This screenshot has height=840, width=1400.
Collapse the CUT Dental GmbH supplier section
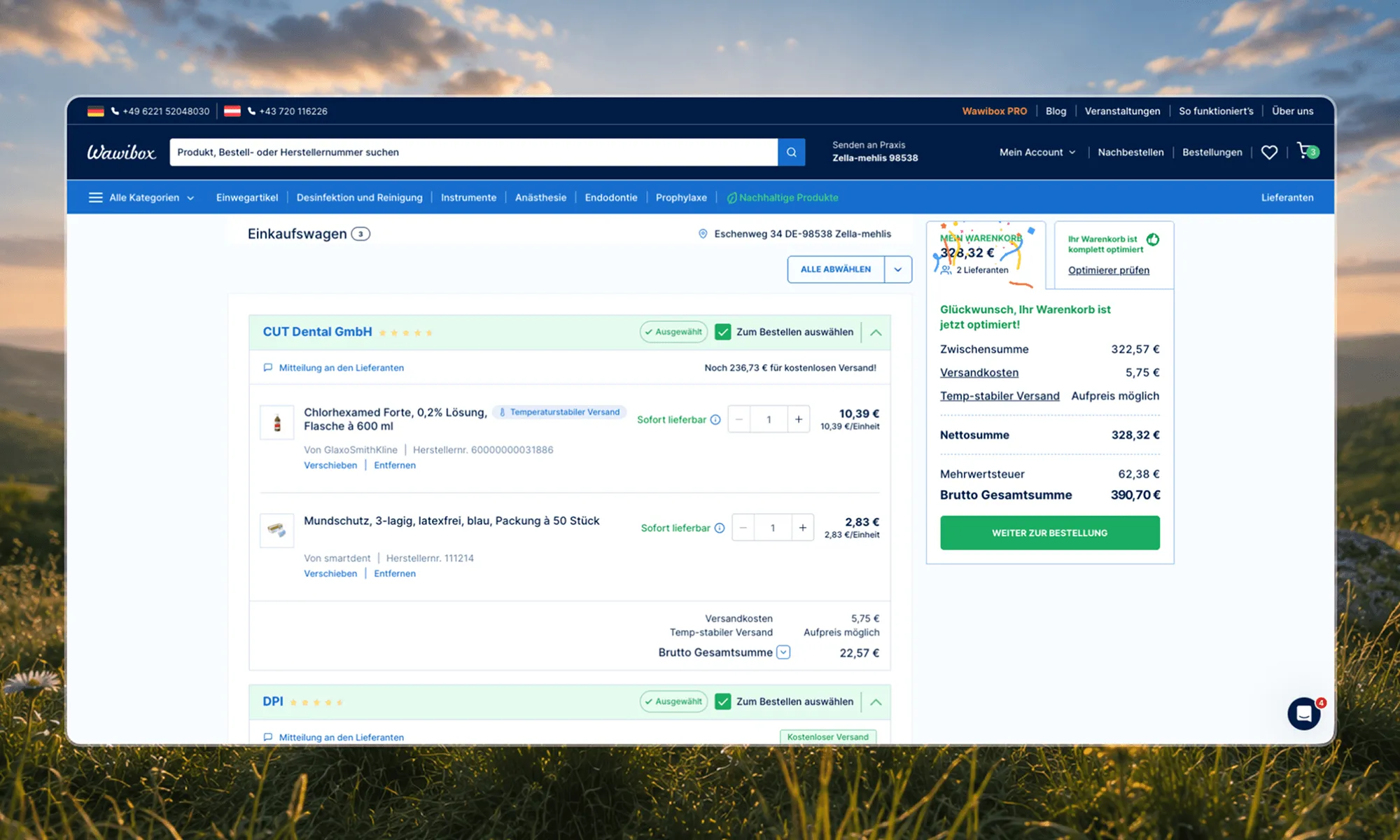876,332
